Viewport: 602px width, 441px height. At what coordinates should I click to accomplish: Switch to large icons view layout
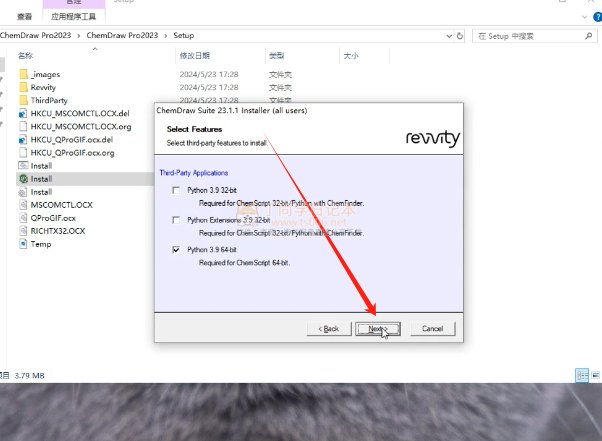pyautogui.click(x=596, y=375)
